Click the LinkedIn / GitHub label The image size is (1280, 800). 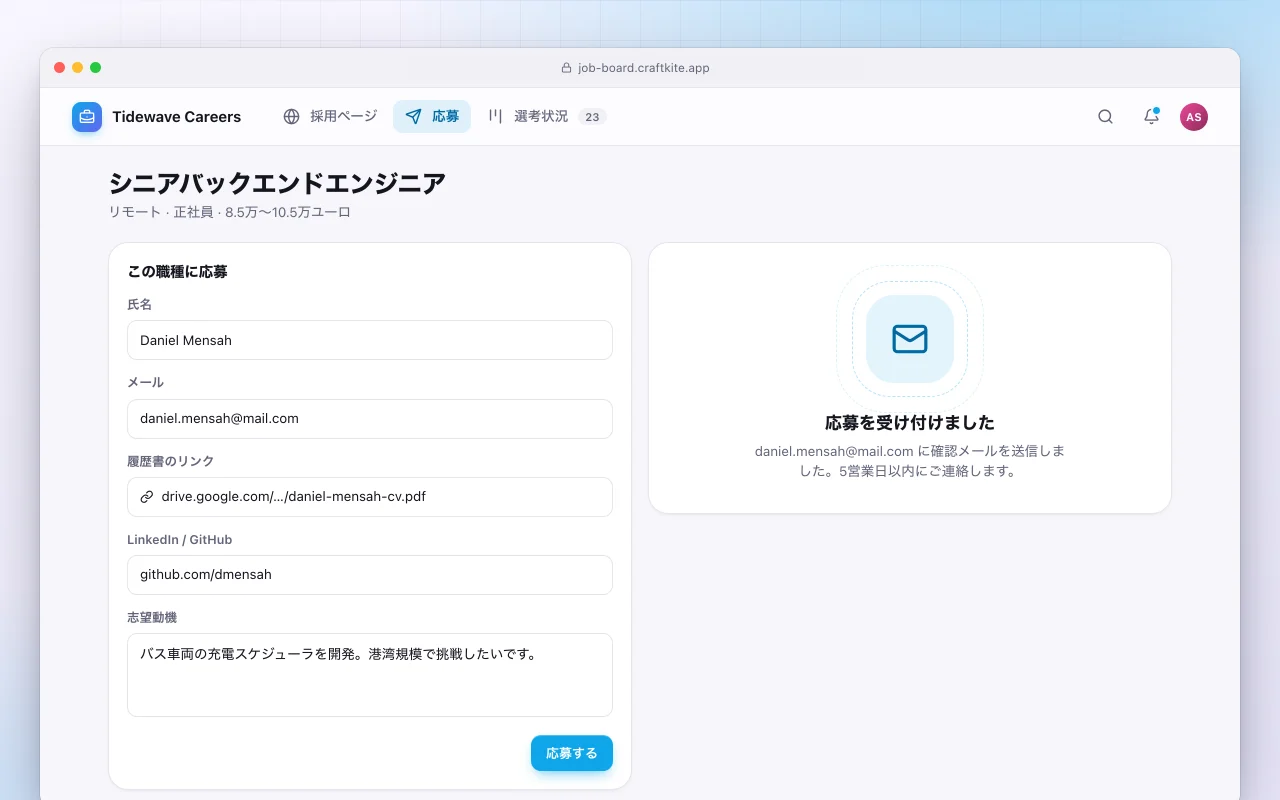click(180, 540)
